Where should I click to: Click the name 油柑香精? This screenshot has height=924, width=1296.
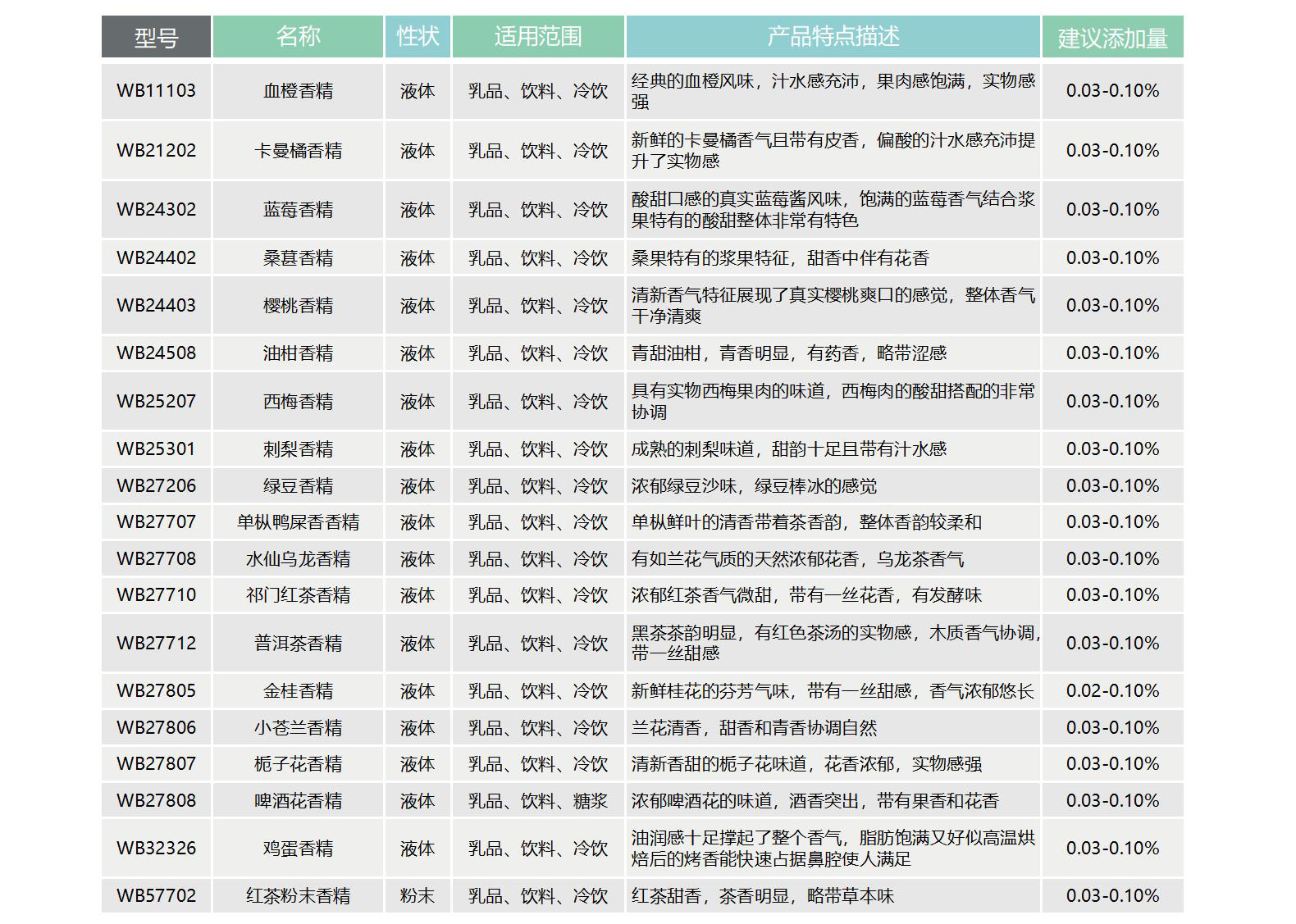click(x=298, y=353)
